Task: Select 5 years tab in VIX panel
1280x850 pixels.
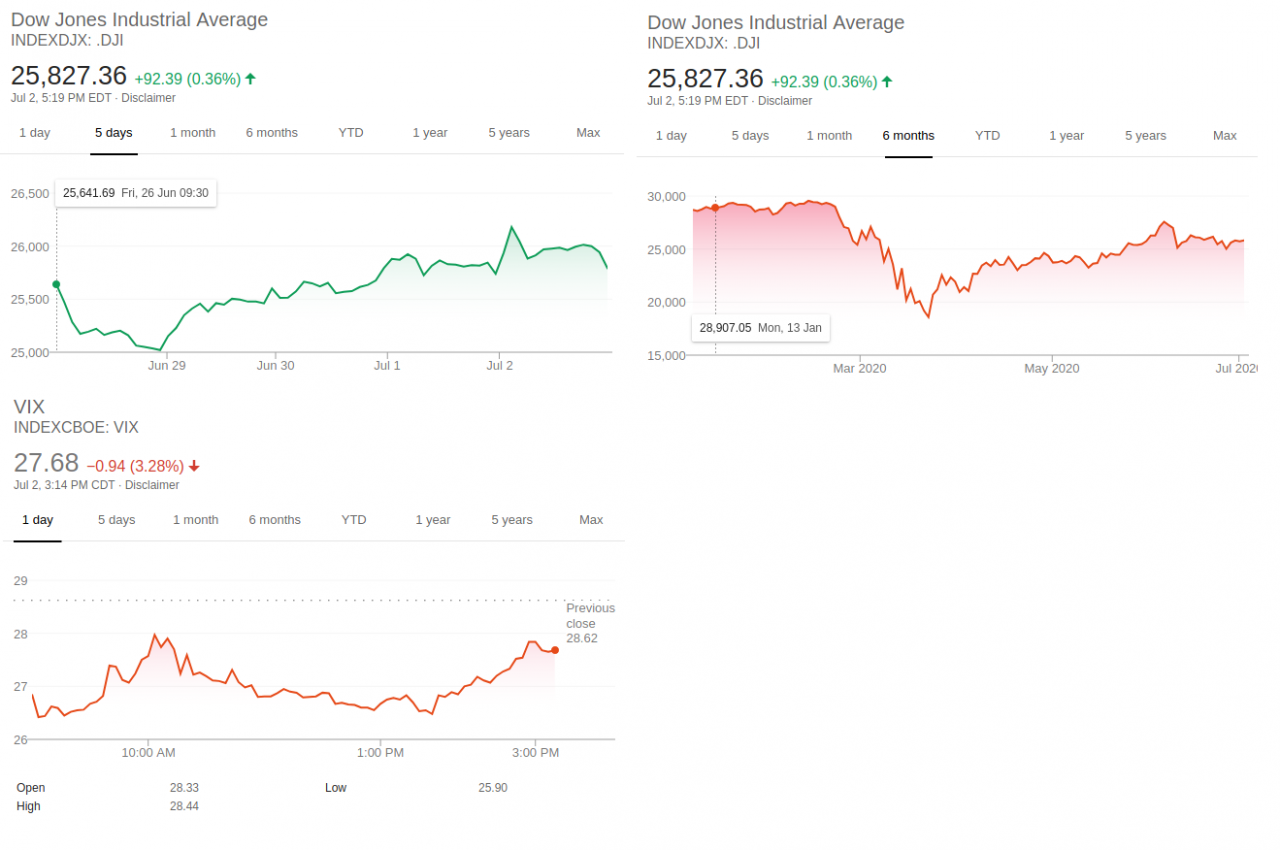Action: [512, 520]
